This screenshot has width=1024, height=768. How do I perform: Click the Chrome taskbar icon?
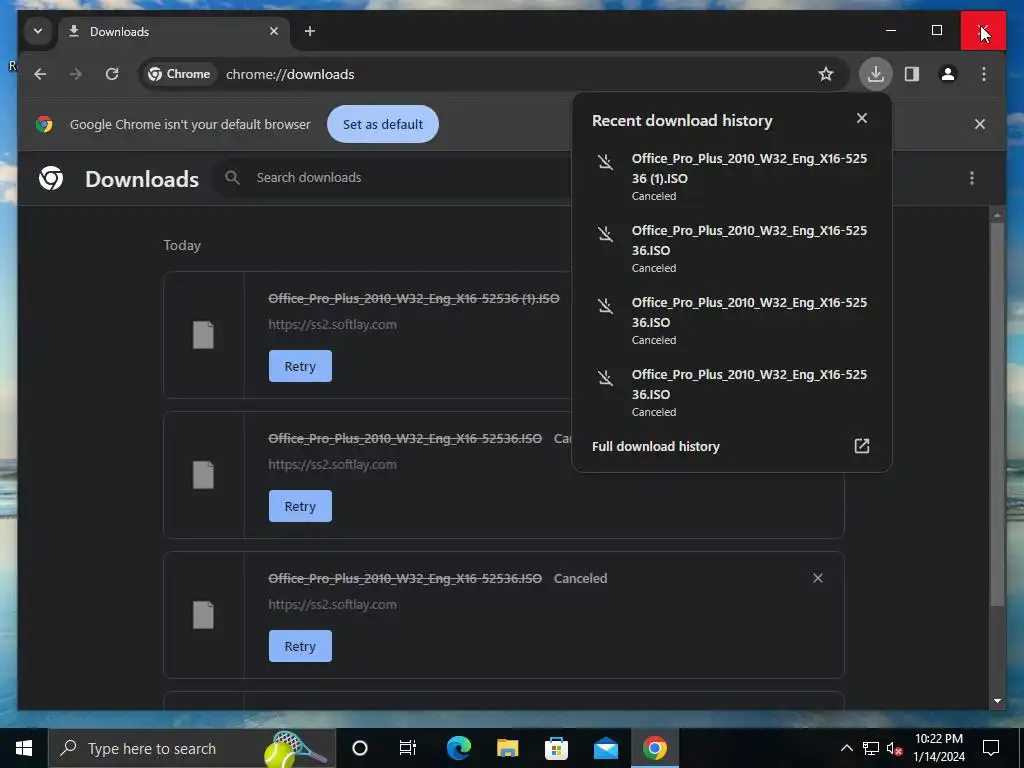[x=655, y=748]
